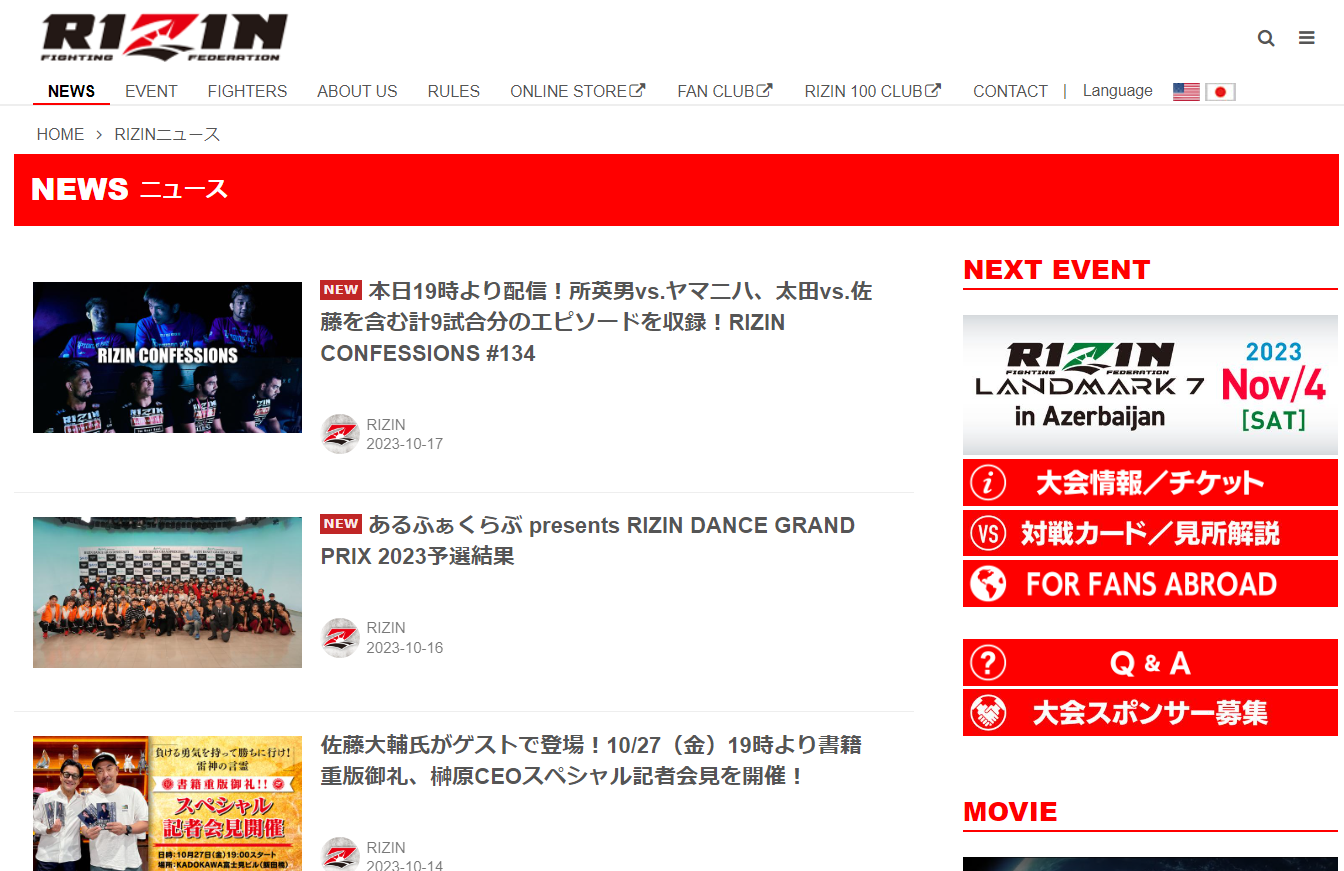The width and height of the screenshot is (1344, 871).
Task: Click external link icon beside FAN CLUB
Action: click(765, 90)
